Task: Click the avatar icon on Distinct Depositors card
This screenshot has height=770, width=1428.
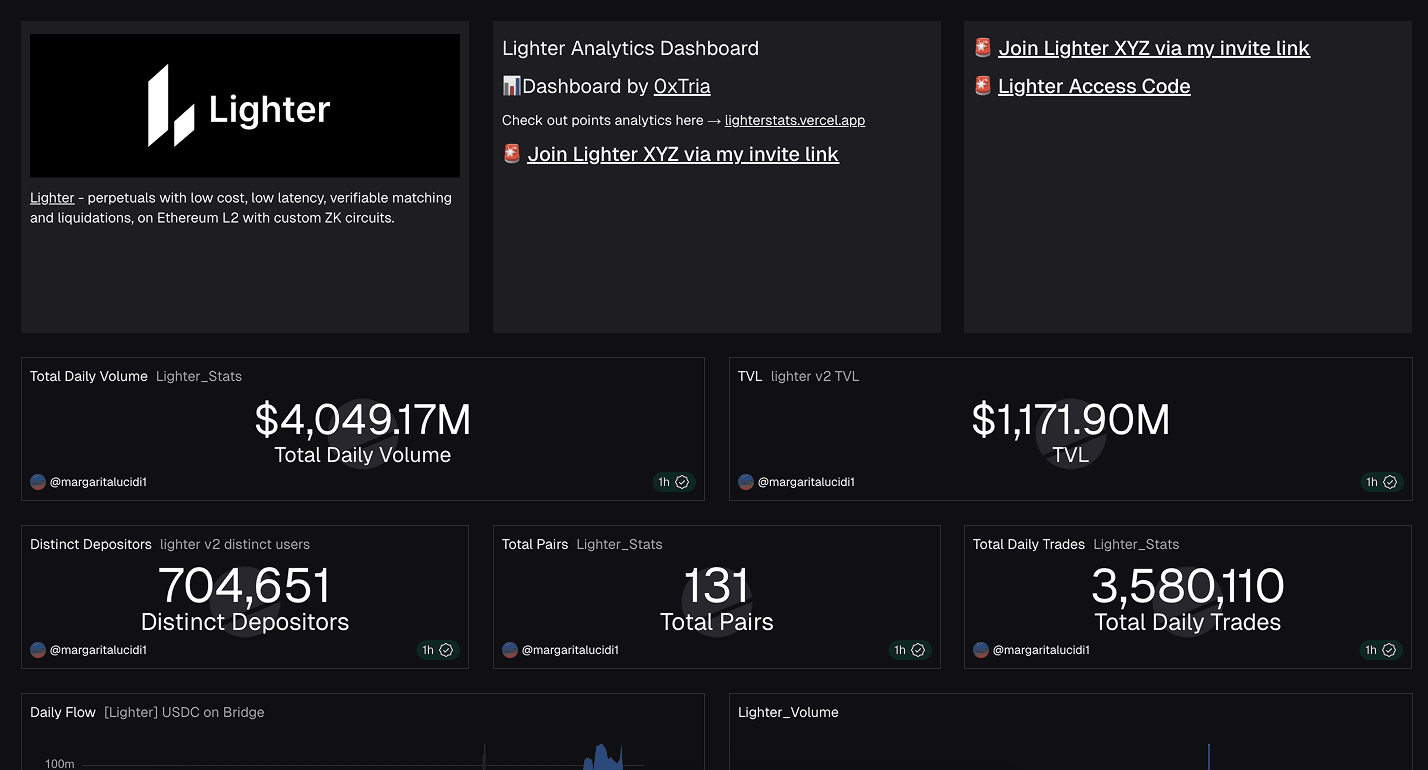Action: point(36,650)
